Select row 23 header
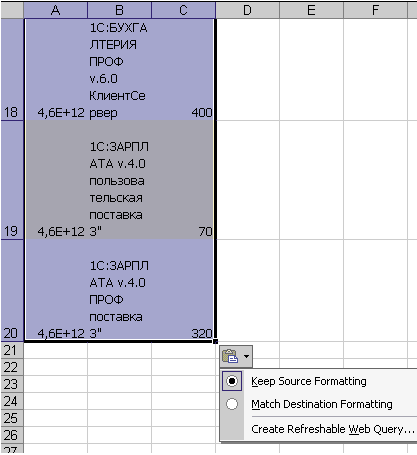 click(x=12, y=384)
